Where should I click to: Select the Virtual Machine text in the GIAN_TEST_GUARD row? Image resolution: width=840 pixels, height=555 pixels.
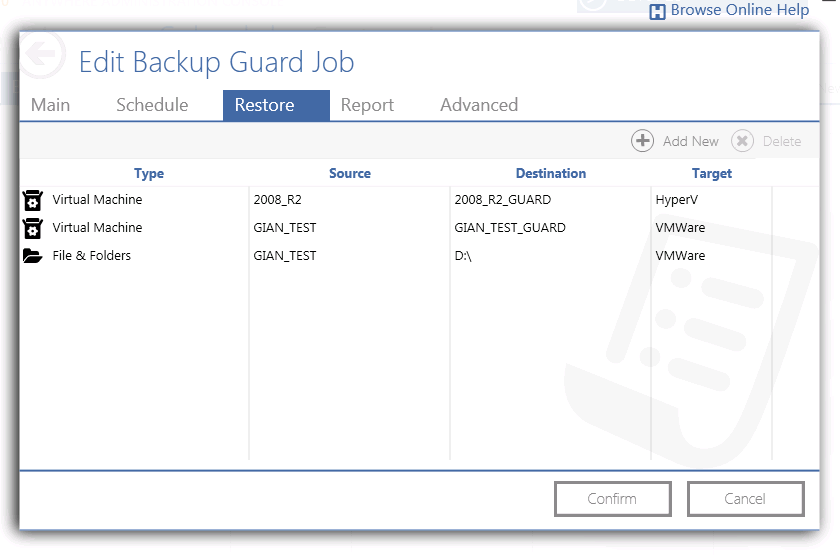pos(98,228)
